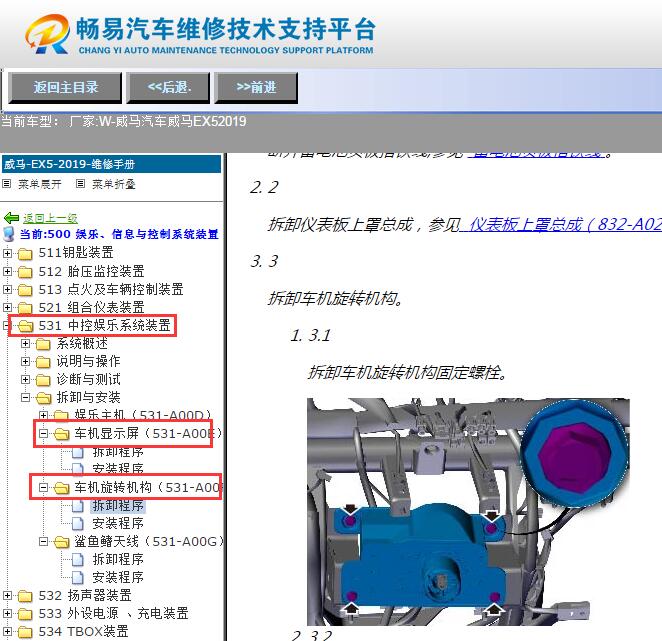Collapse the 鲨鱼鳍天线 (531-A00G) node
This screenshot has width=662, height=641.
[43, 542]
